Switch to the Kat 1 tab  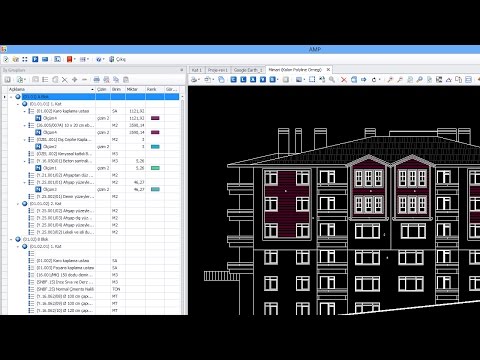[196, 70]
